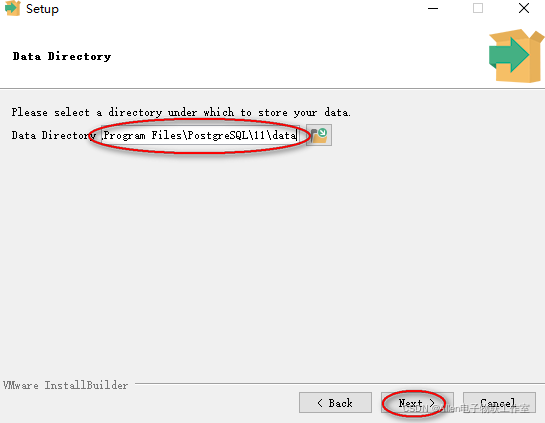Click the Setup title text in title bar
The width and height of the screenshot is (545, 423).
point(42,9)
